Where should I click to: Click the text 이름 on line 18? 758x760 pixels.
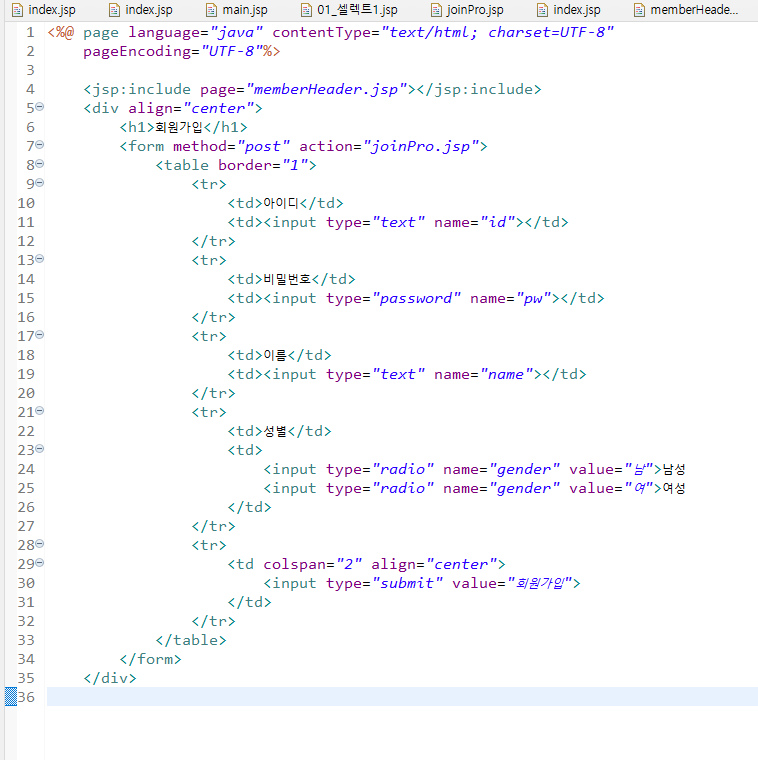[x=275, y=355]
